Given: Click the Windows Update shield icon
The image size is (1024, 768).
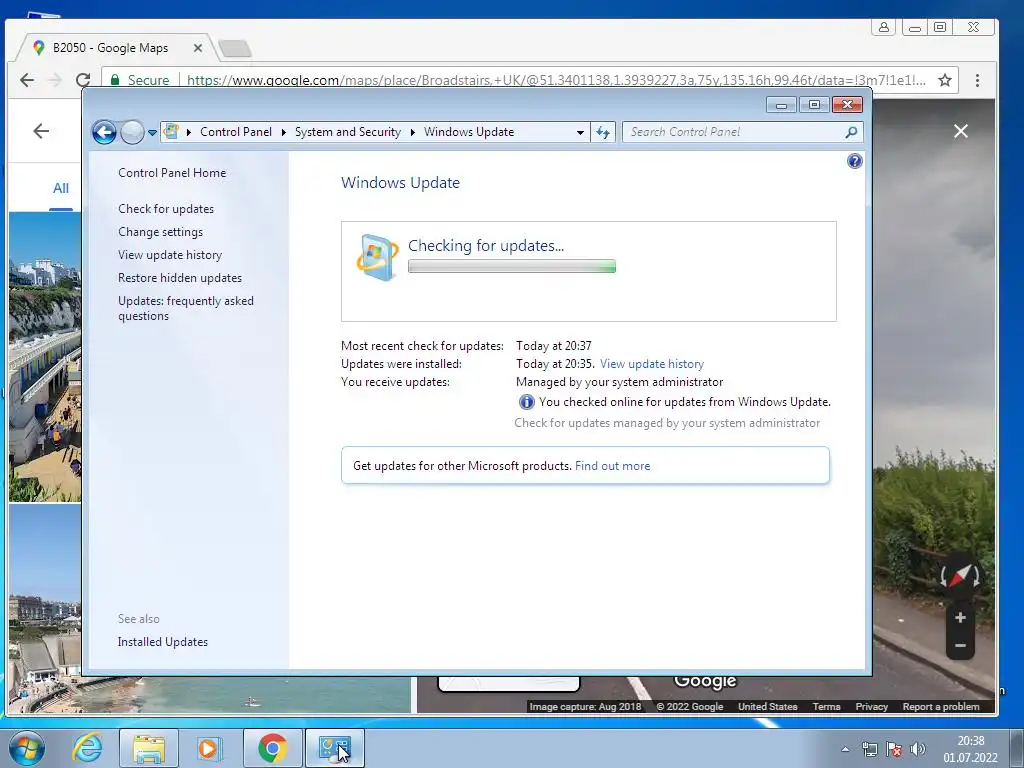Looking at the screenshot, I should pyautogui.click(x=377, y=257).
